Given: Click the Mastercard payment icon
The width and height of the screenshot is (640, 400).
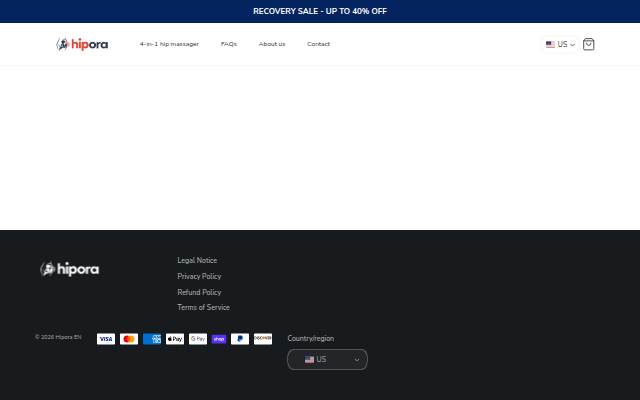Looking at the screenshot, I should coord(129,339).
